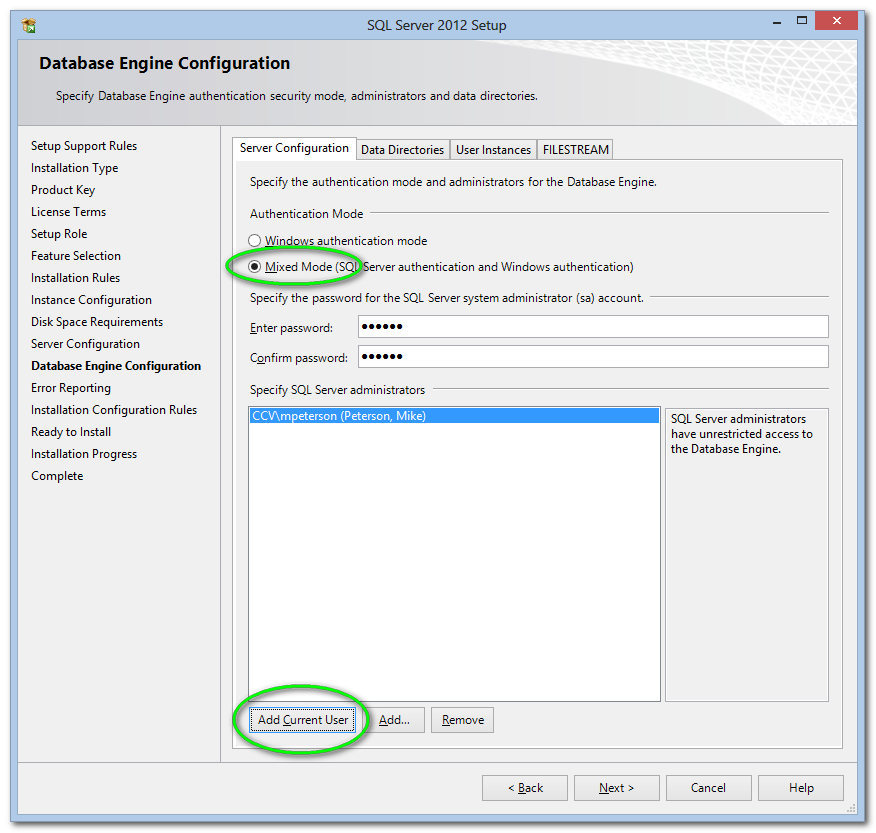Image resolution: width=876 pixels, height=833 pixels.
Task: Proceed with the Next button
Action: [x=616, y=788]
